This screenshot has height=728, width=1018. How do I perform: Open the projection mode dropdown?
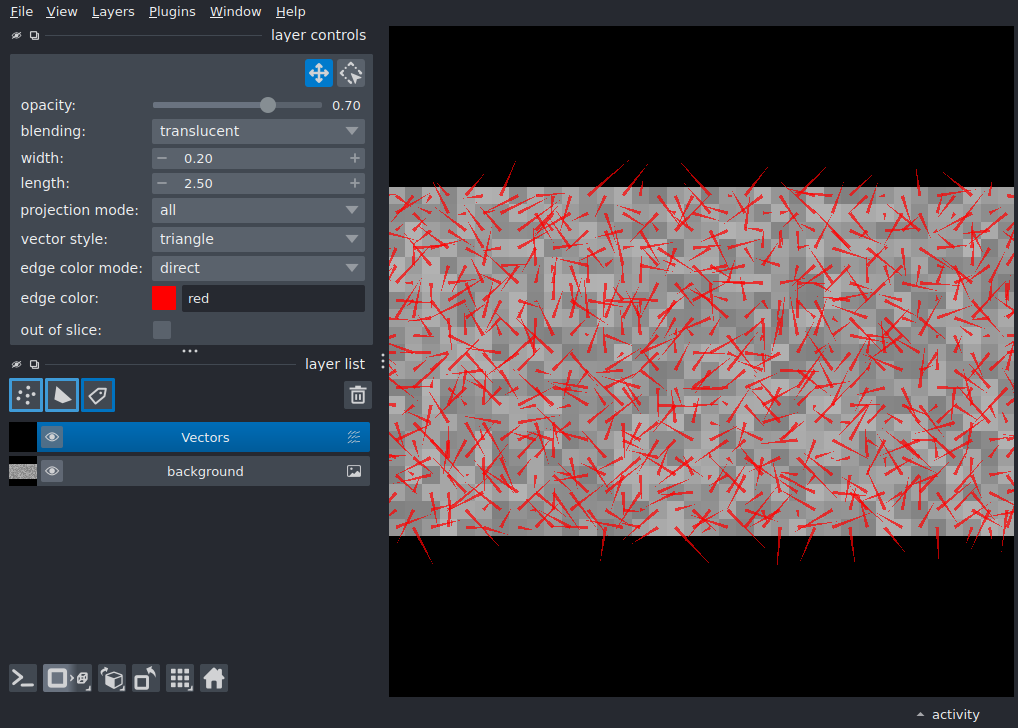point(258,210)
